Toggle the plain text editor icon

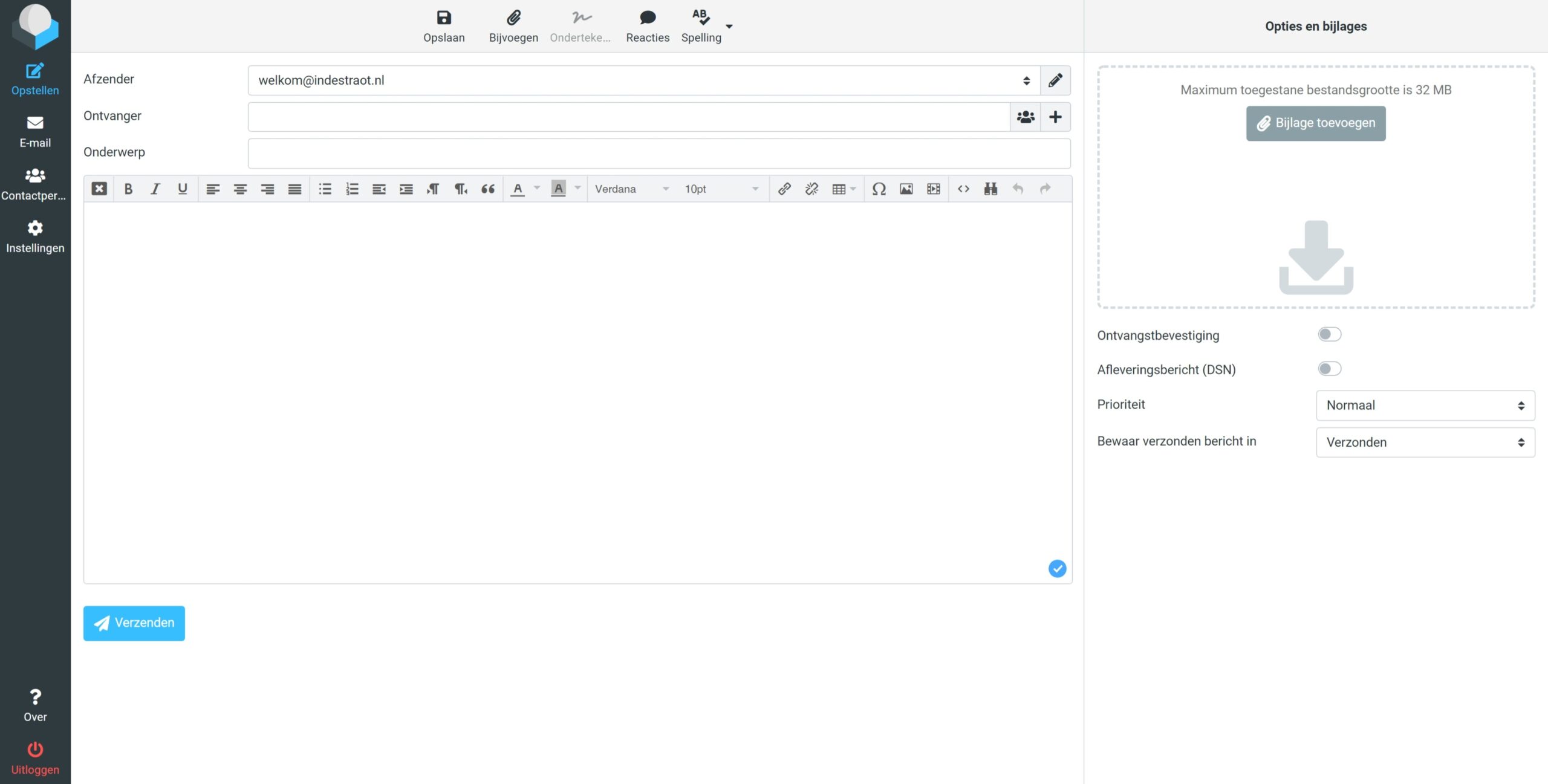[99, 189]
